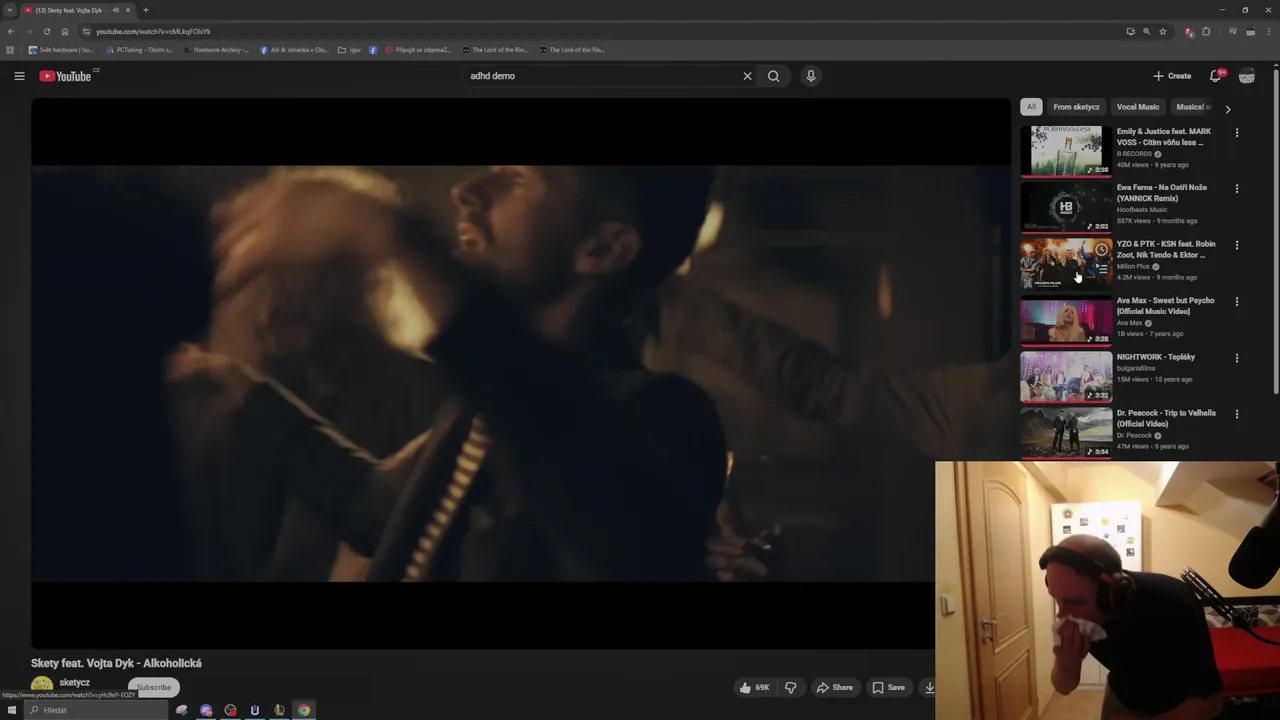
Task: Open the Ava Max Sweet but Psycho thumbnail
Action: (x=1066, y=320)
